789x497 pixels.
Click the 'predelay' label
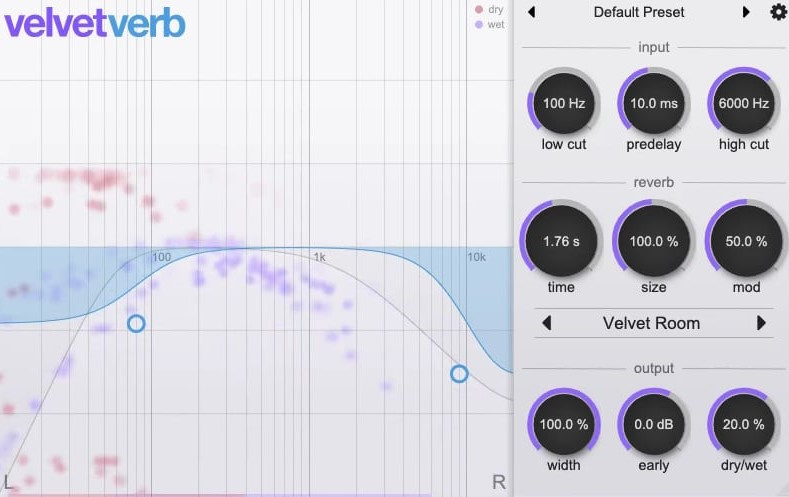(x=654, y=145)
